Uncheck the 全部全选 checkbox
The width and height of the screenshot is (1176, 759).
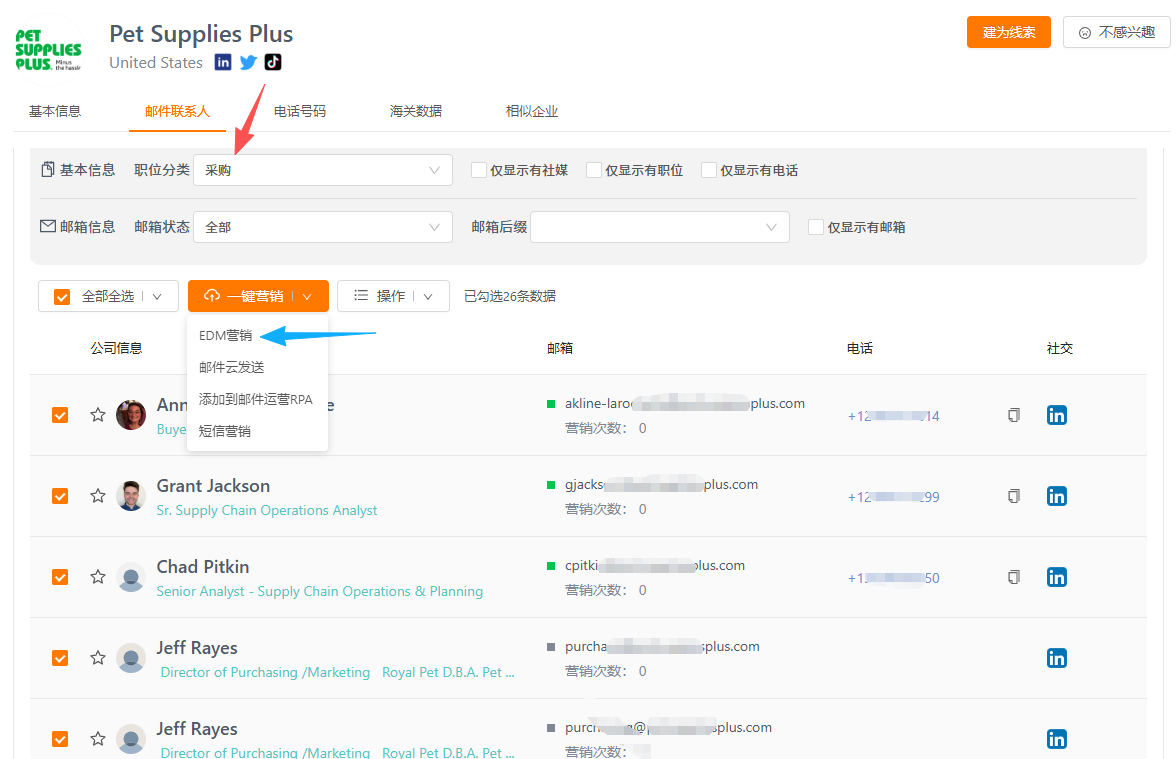point(62,297)
